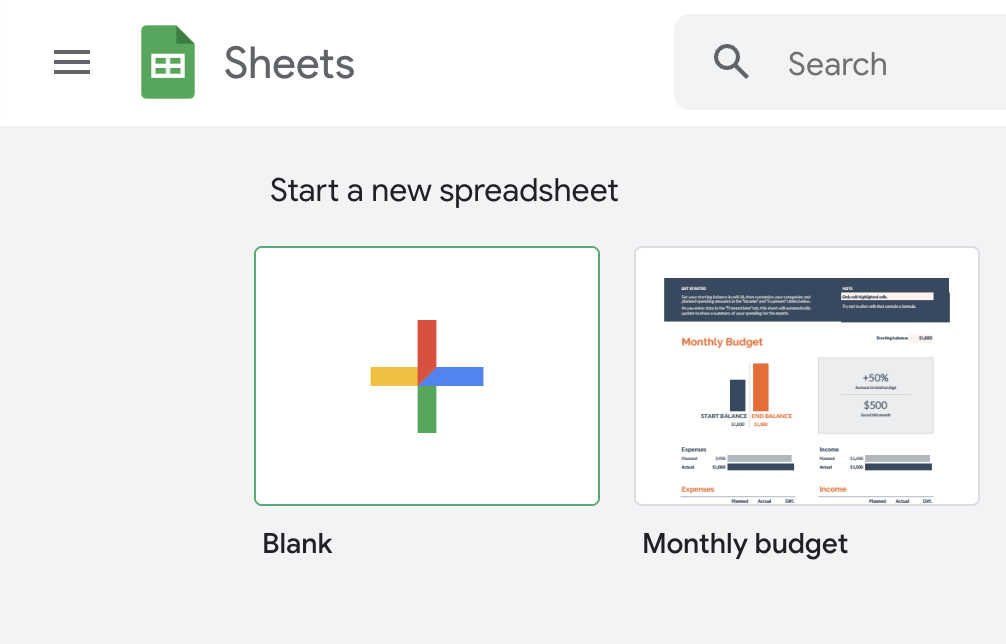Open the hamburger main menu
The image size is (1006, 644).
click(x=72, y=62)
